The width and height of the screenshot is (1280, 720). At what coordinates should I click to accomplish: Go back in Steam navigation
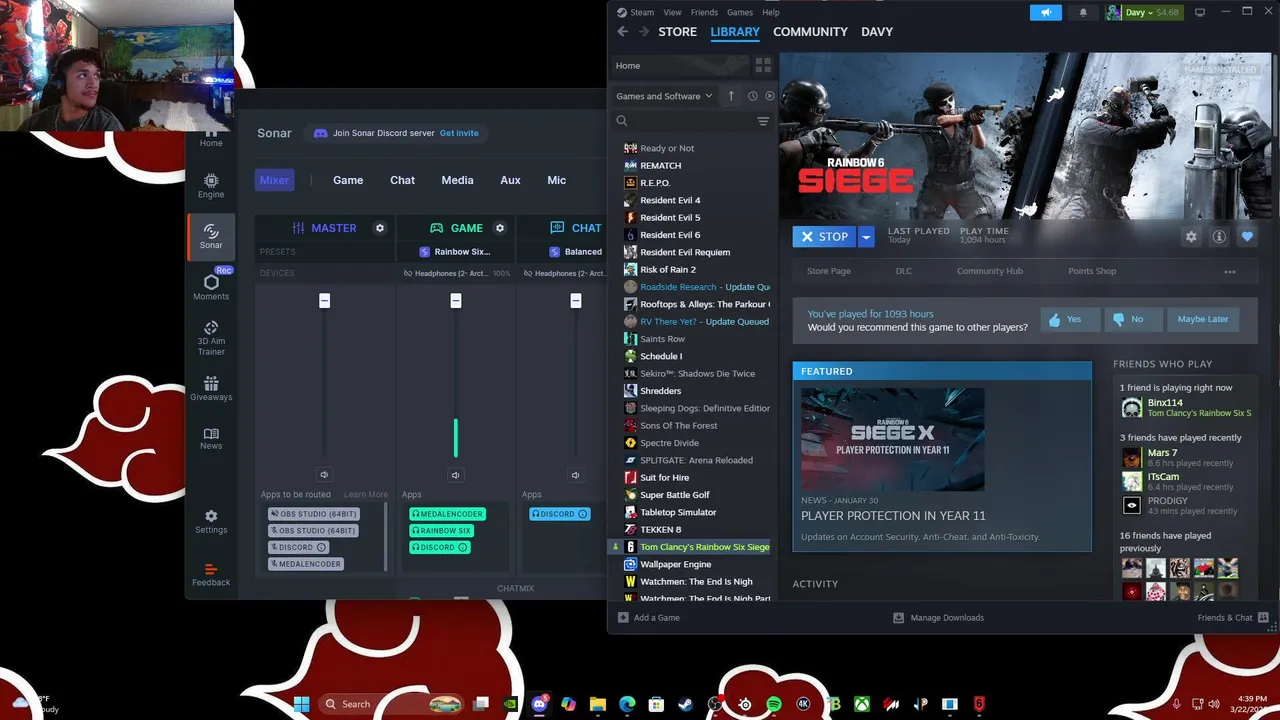coord(623,32)
